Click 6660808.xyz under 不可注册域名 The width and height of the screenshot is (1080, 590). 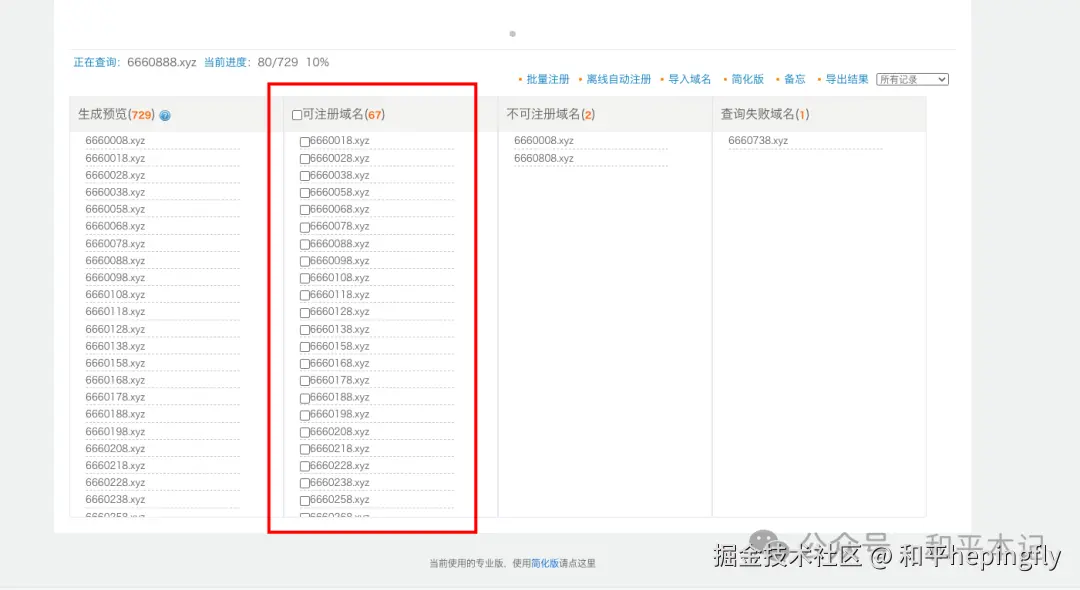(x=543, y=158)
